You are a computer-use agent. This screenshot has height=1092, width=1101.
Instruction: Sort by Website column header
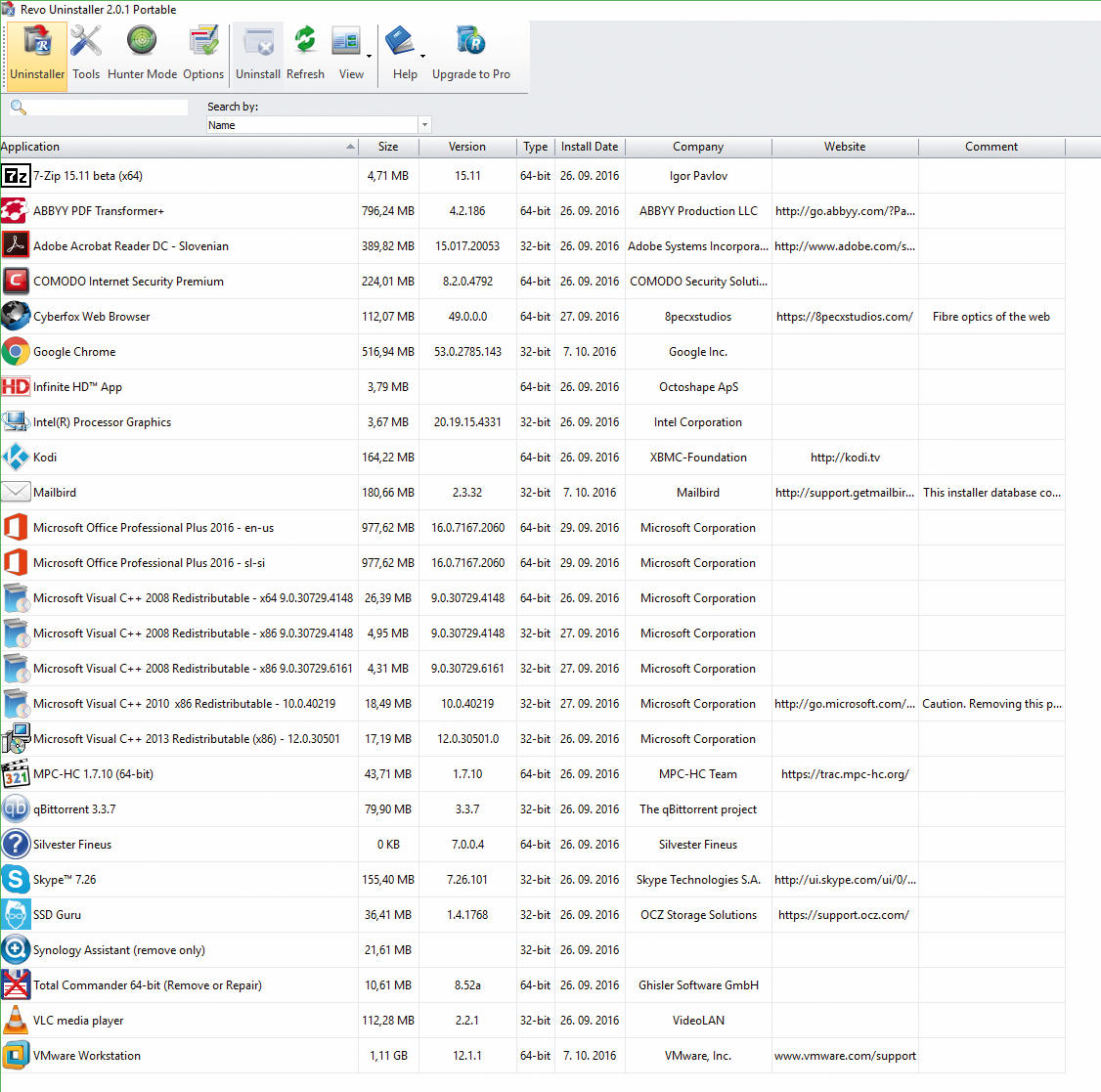pyautogui.click(x=845, y=147)
